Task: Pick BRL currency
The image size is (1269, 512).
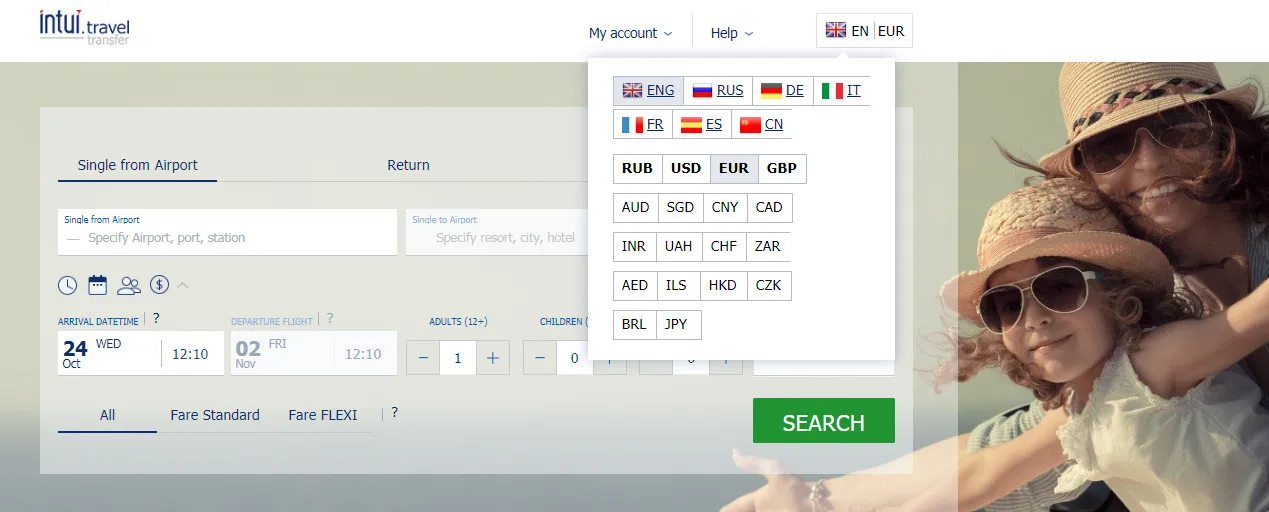Action: point(634,325)
